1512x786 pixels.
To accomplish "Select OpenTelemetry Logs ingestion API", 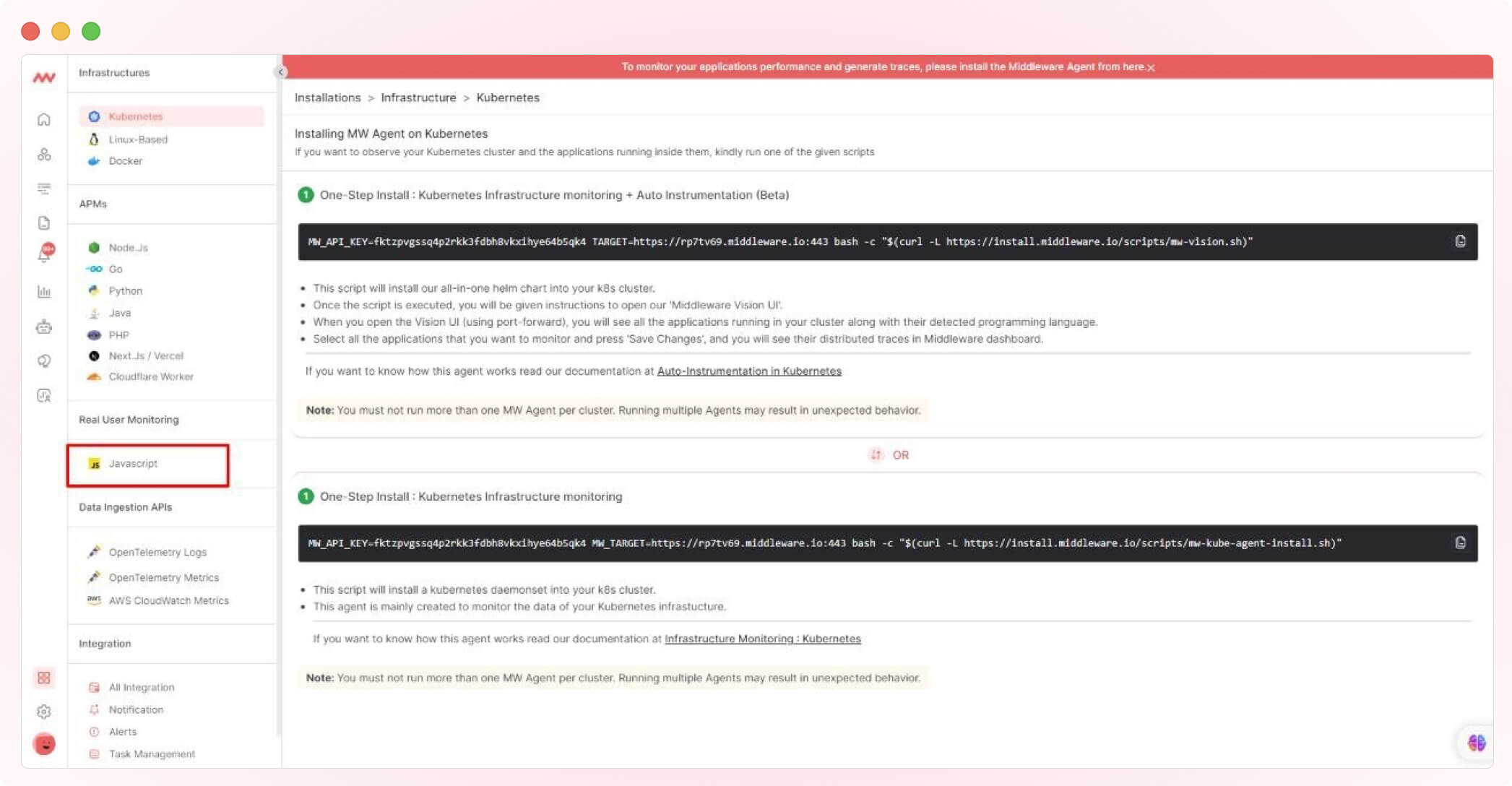I will click(157, 552).
